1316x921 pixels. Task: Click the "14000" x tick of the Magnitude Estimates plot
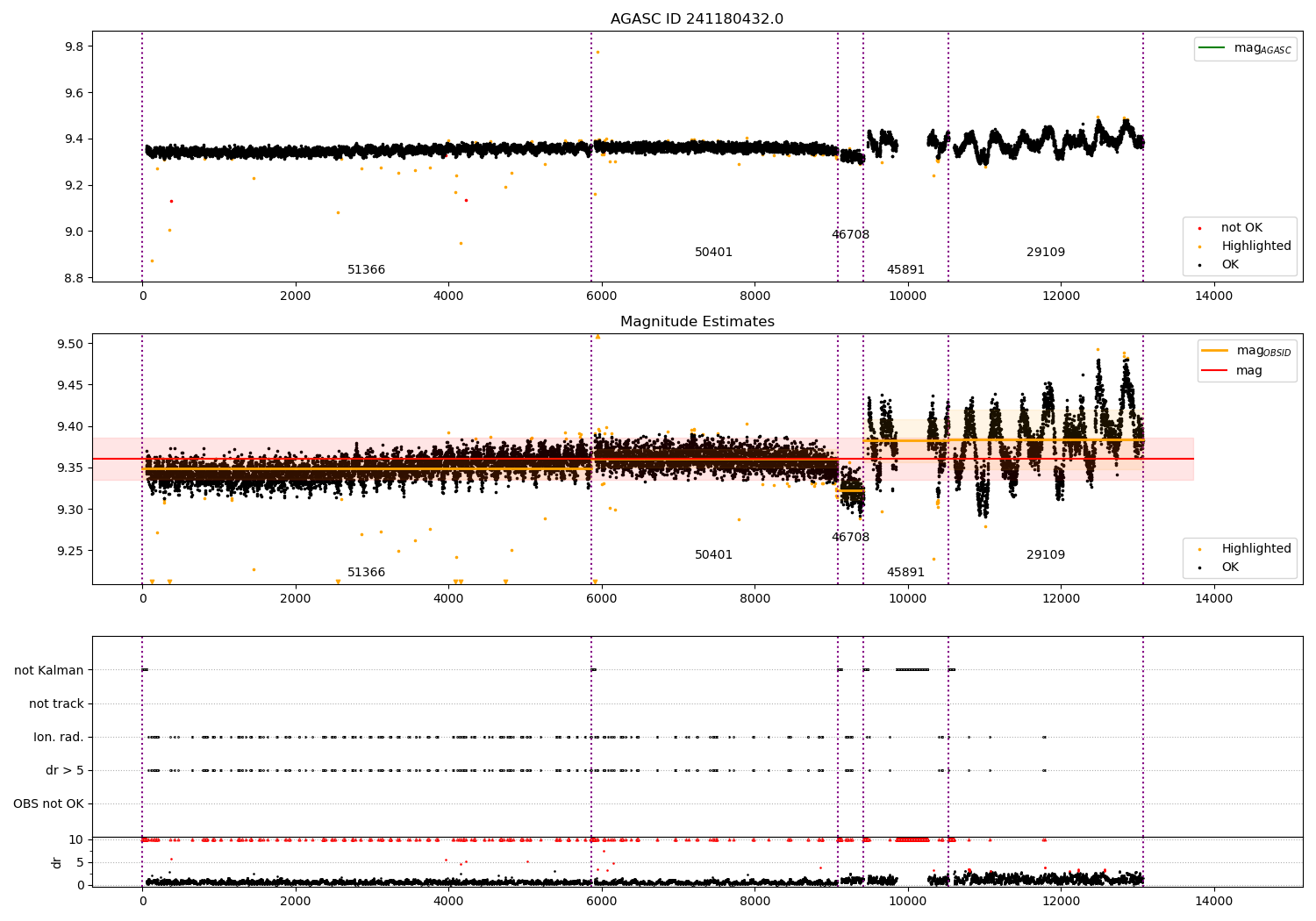point(1214,599)
